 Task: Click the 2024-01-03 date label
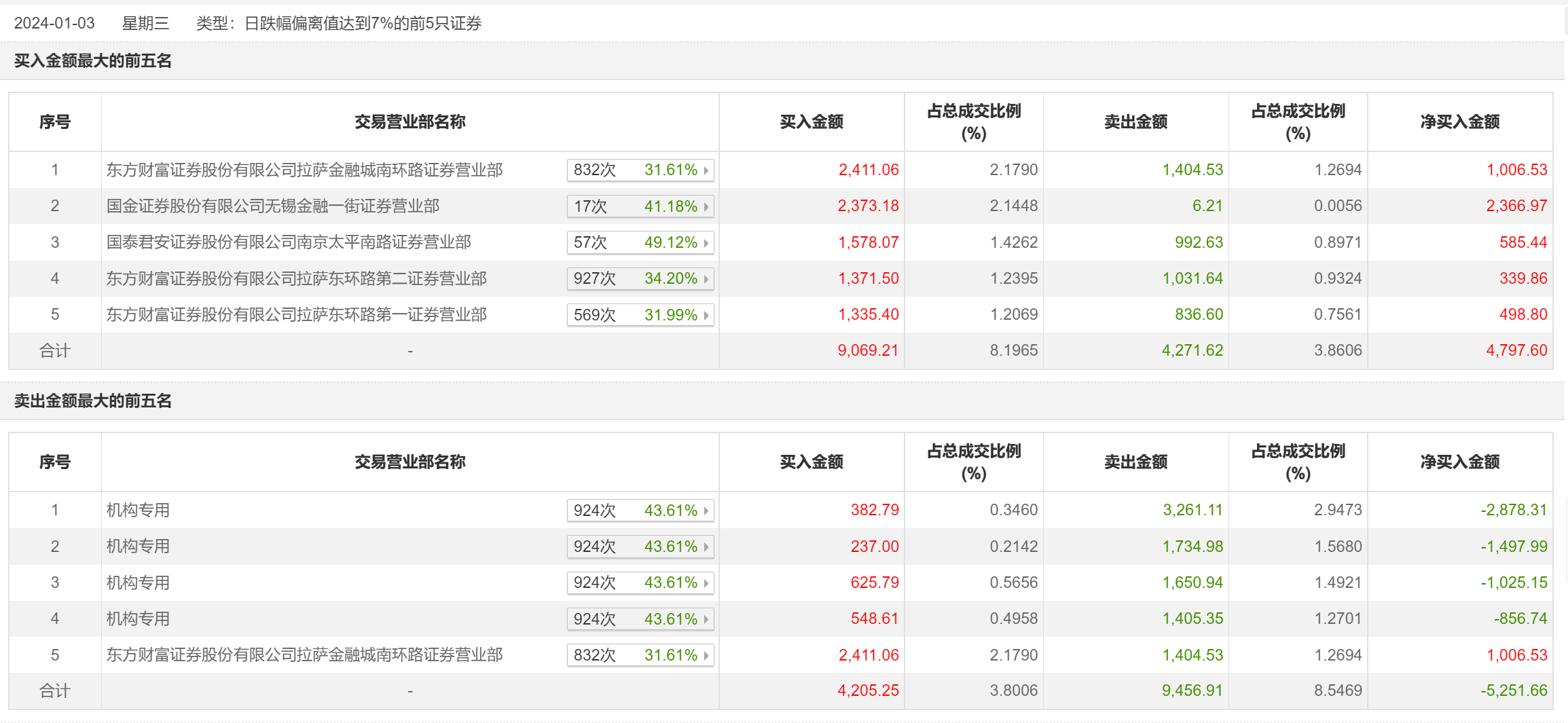tap(54, 24)
